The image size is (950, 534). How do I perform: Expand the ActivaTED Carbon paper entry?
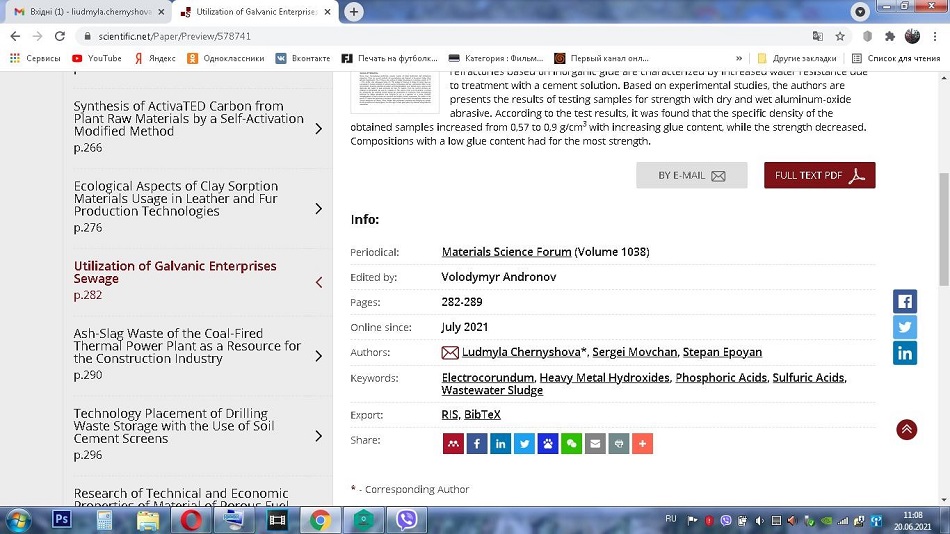click(x=318, y=129)
